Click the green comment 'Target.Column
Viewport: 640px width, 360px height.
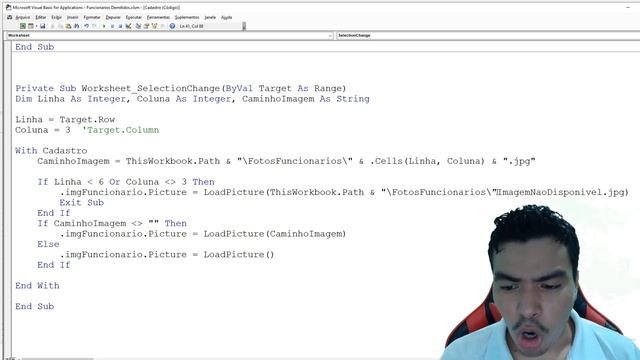[x=121, y=130]
